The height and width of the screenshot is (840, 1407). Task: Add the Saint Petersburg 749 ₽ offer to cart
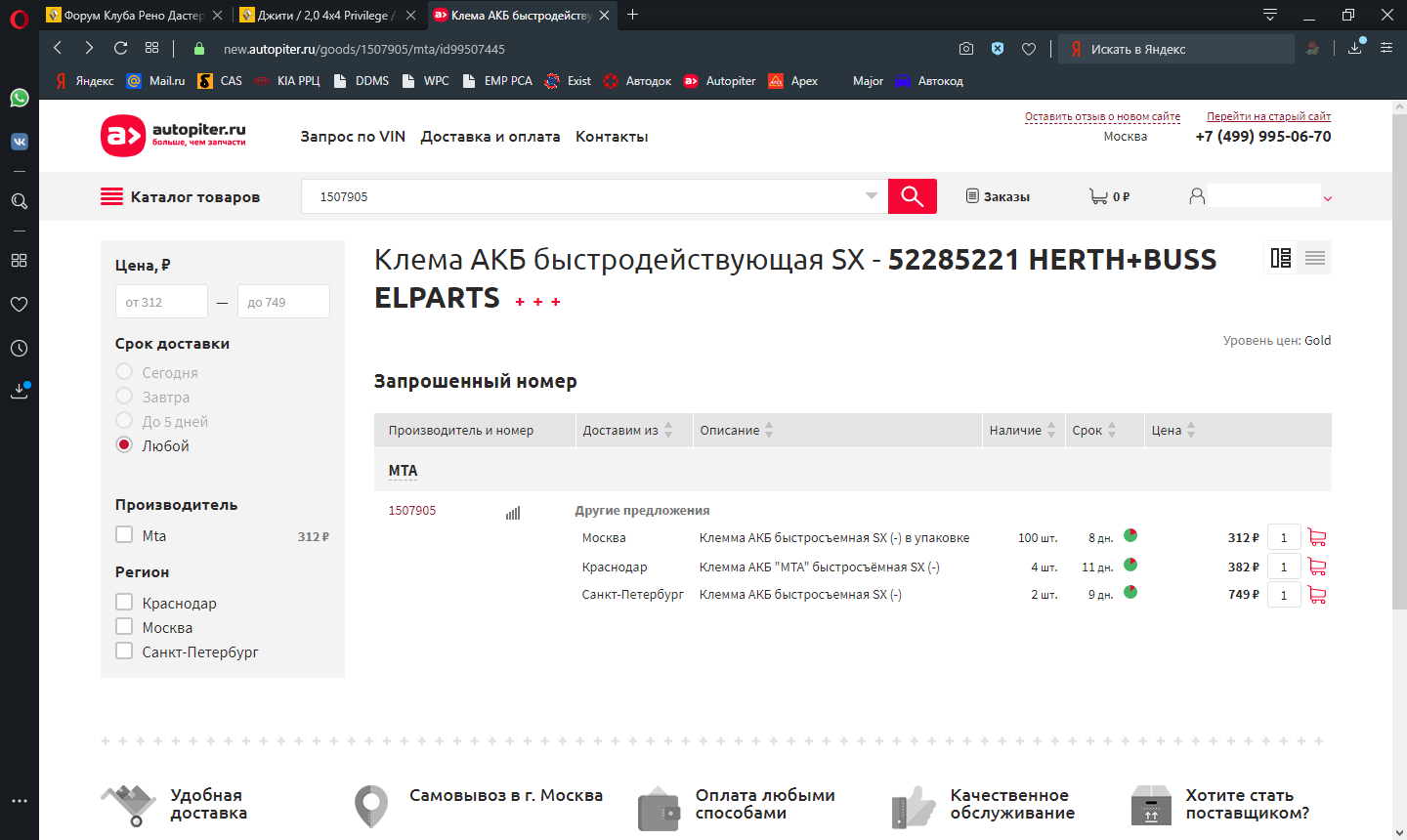click(1316, 595)
